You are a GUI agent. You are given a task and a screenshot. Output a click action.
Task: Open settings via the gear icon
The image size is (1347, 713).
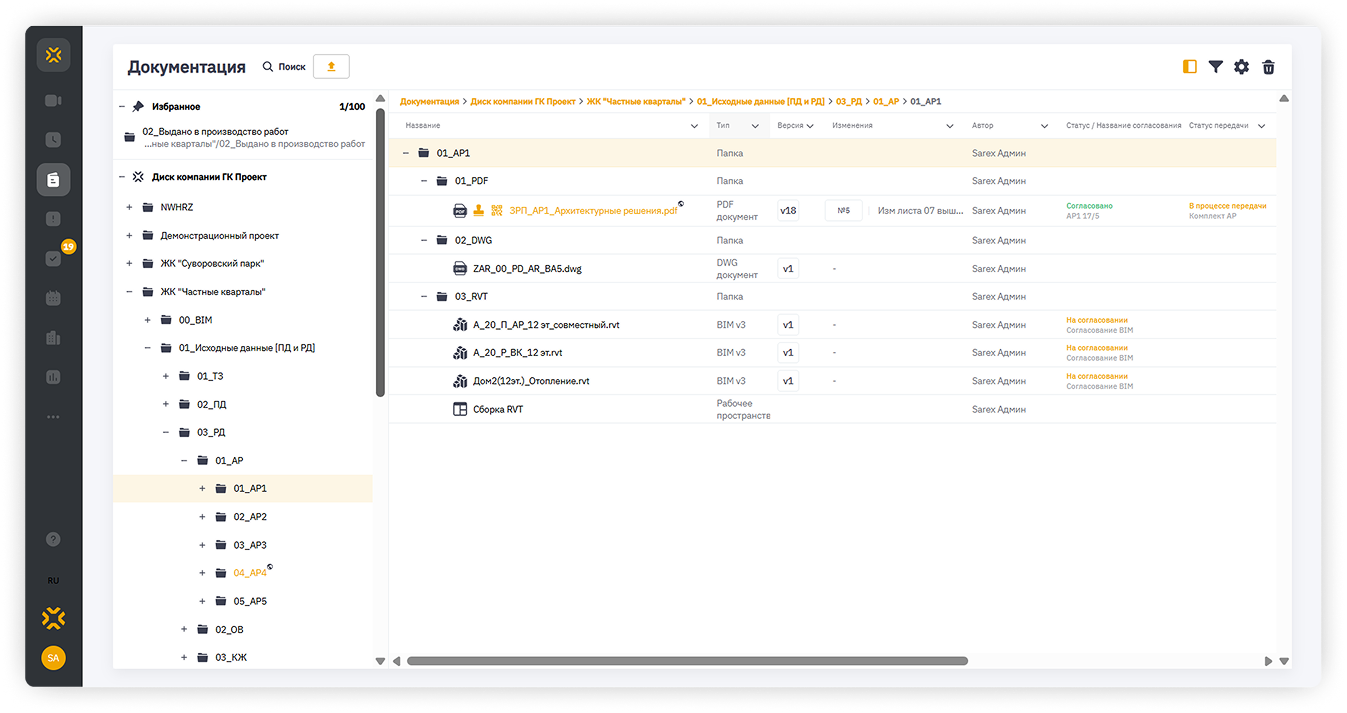pos(1241,67)
